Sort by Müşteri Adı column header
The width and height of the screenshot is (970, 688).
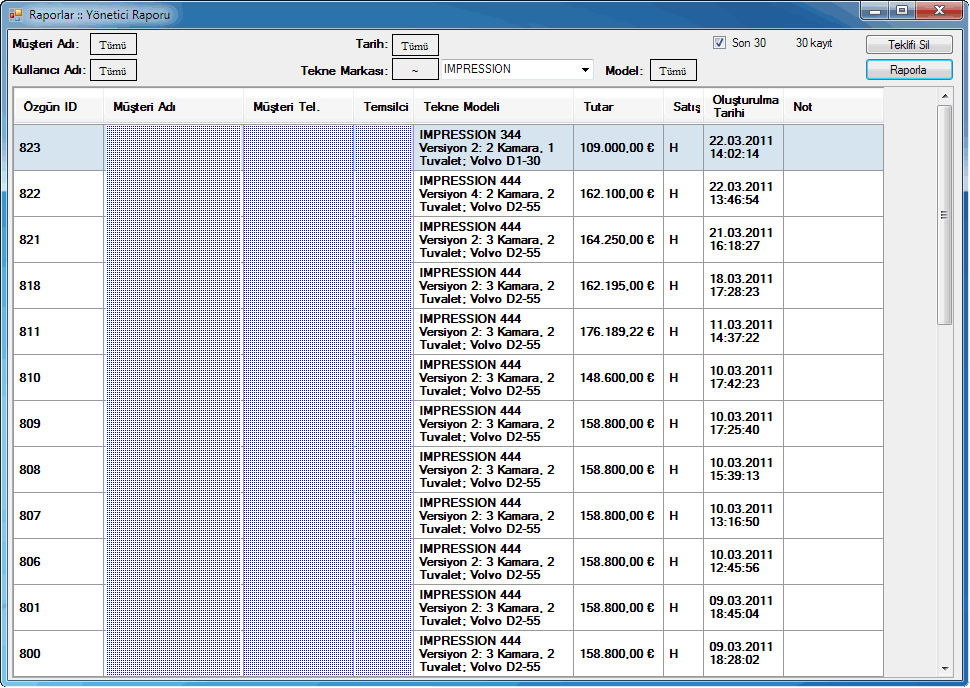[x=173, y=106]
